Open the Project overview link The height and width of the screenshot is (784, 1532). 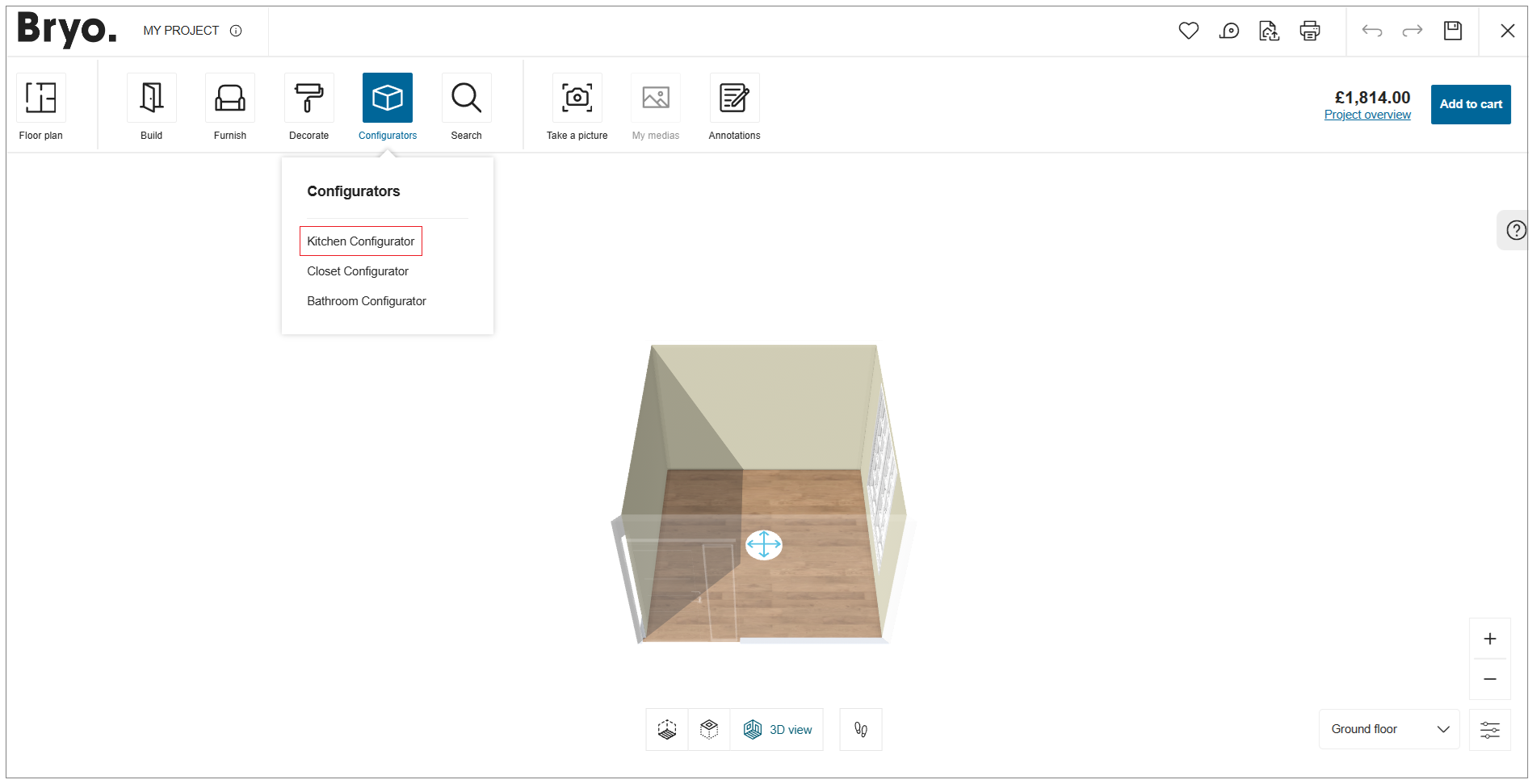pos(1366,115)
